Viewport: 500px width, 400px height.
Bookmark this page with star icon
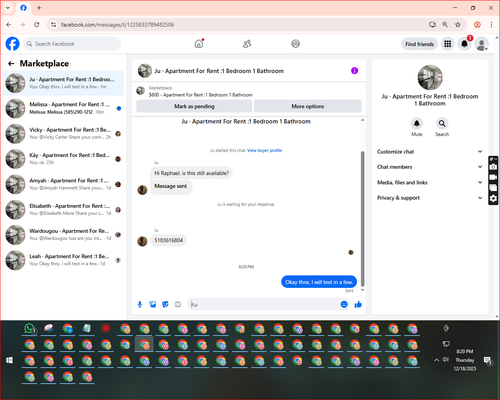click(458, 25)
